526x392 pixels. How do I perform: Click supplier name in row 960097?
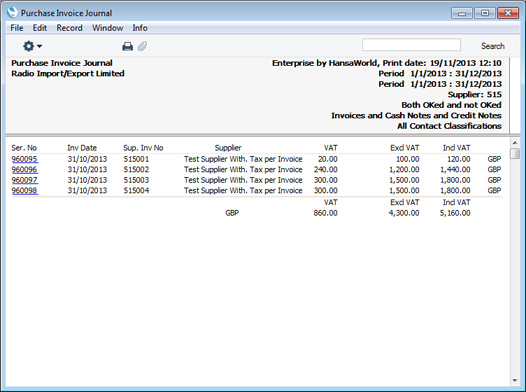(243, 180)
